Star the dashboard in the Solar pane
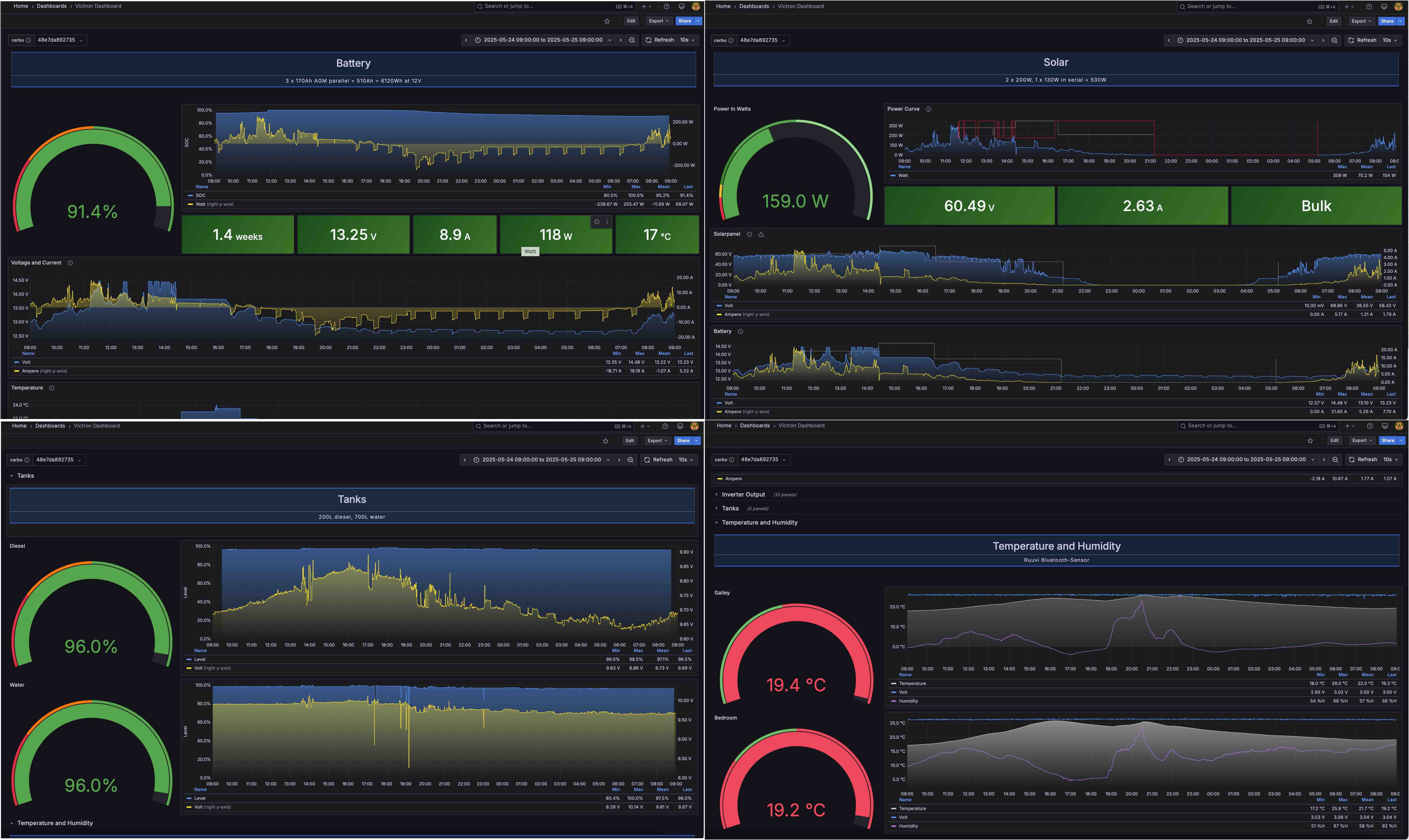1409x840 pixels. [x=1309, y=21]
